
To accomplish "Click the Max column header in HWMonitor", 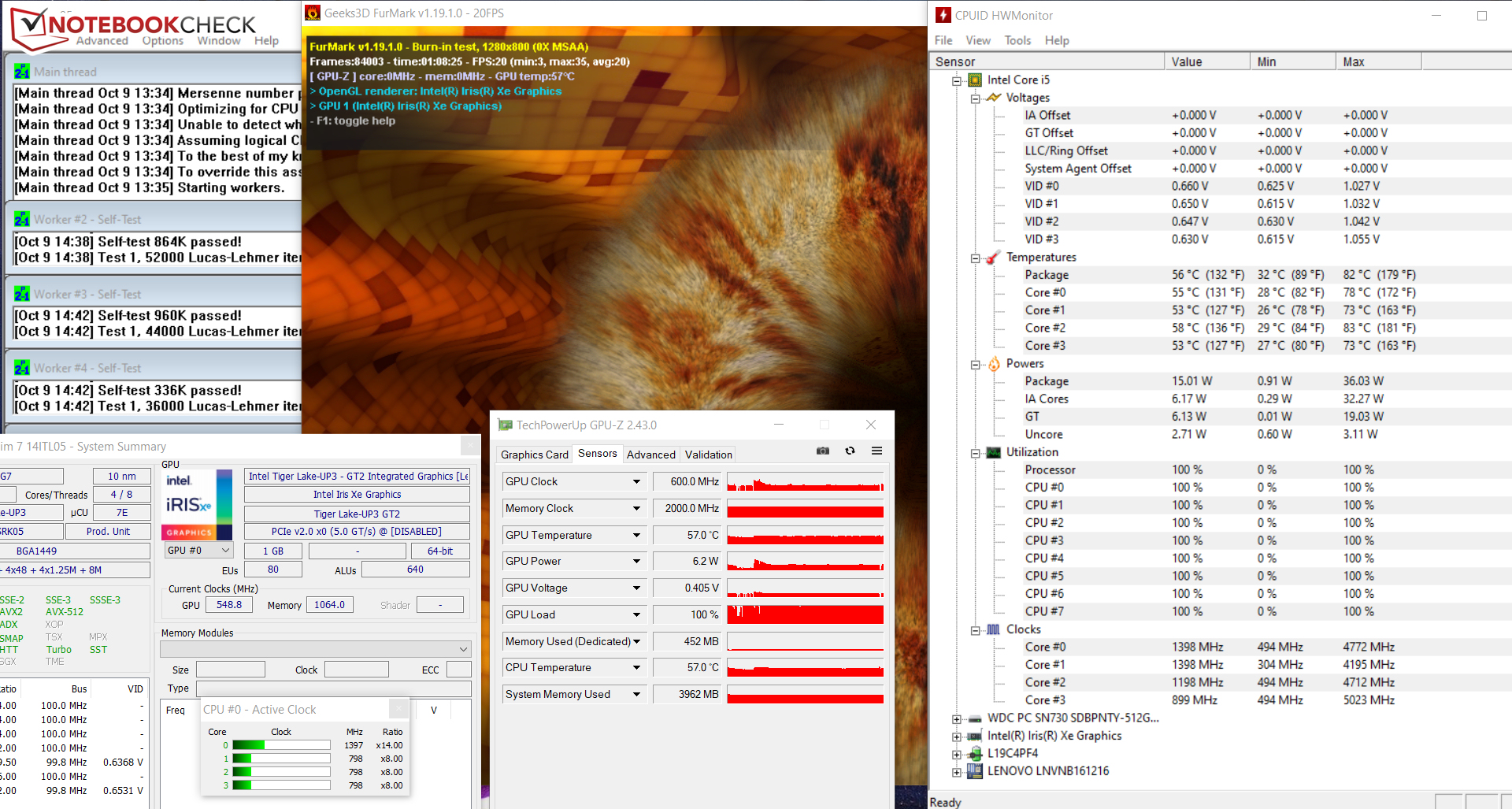I will [1379, 61].
